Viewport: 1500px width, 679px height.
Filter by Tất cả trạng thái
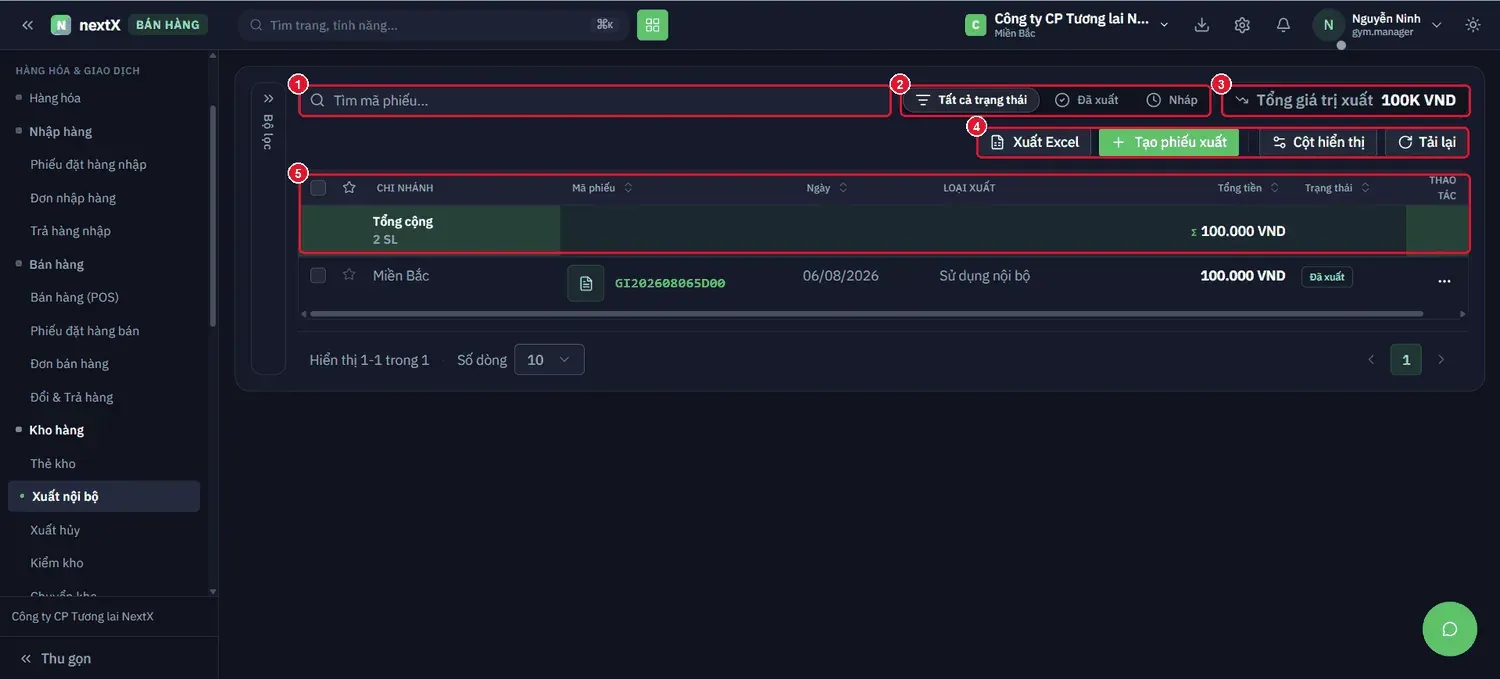point(971,100)
